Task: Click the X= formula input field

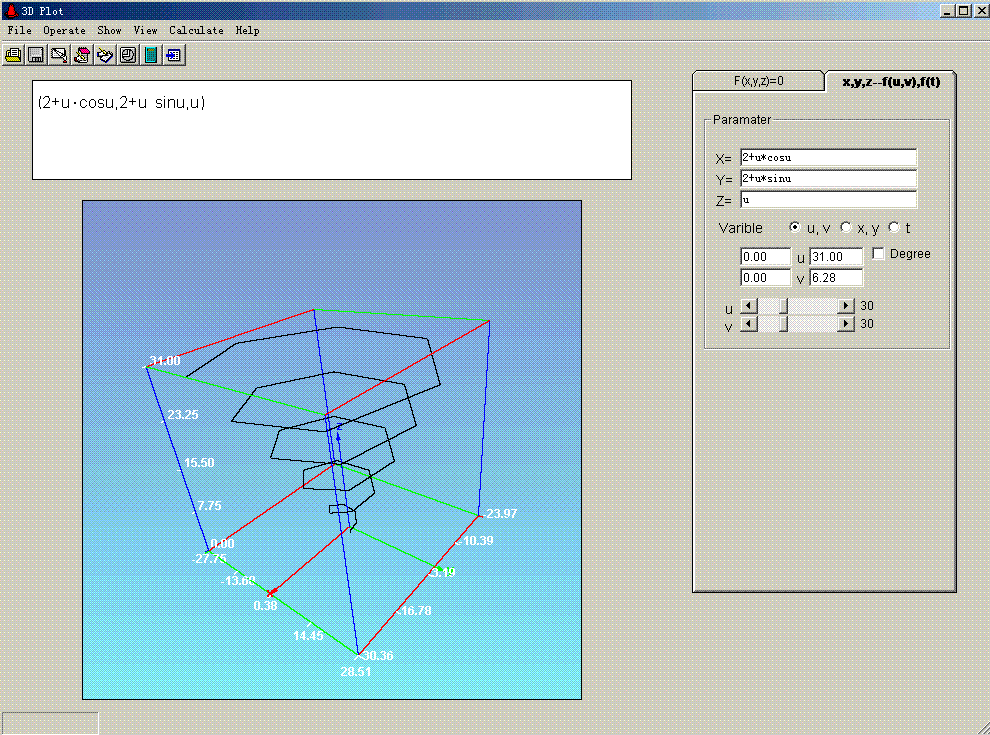Action: point(828,157)
